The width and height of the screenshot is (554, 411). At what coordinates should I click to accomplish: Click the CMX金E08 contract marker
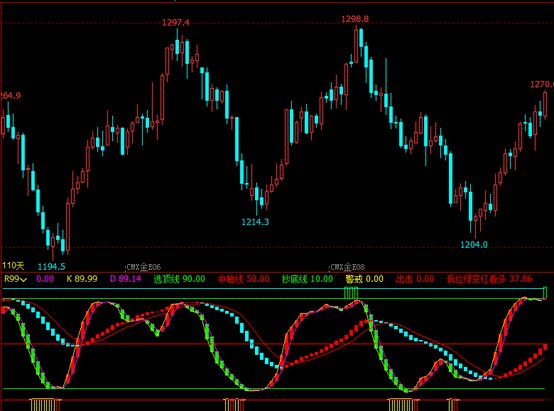(x=347, y=267)
